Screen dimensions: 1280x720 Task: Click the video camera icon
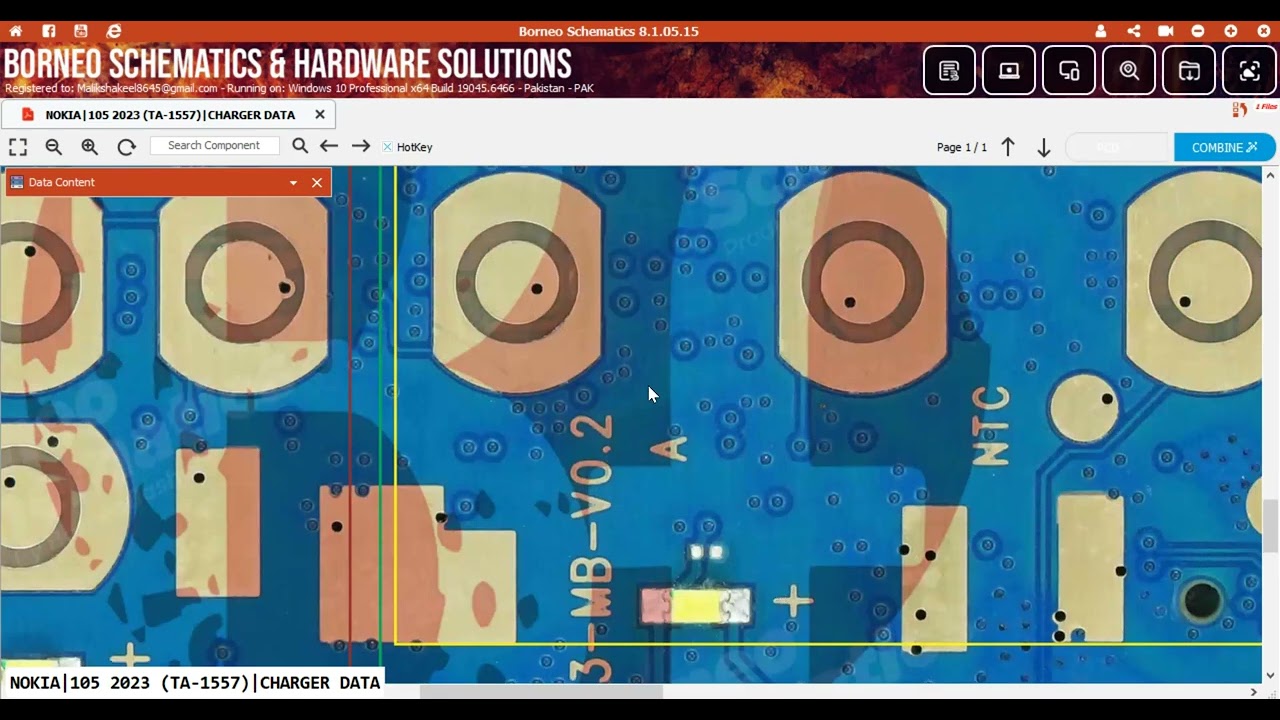(1165, 31)
